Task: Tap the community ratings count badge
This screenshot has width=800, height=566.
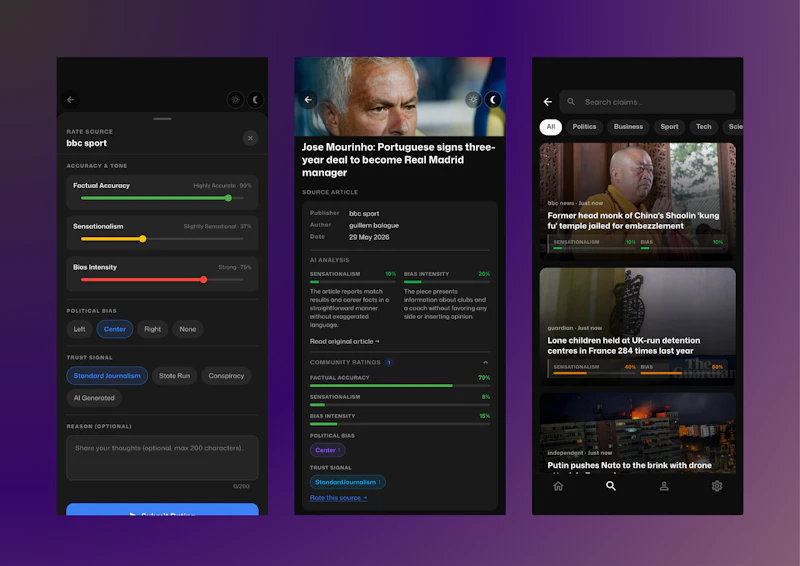Action: (389, 362)
